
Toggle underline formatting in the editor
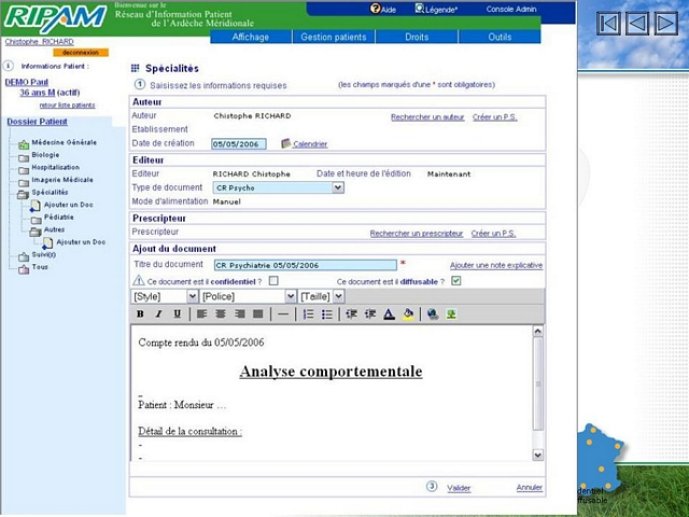177,314
